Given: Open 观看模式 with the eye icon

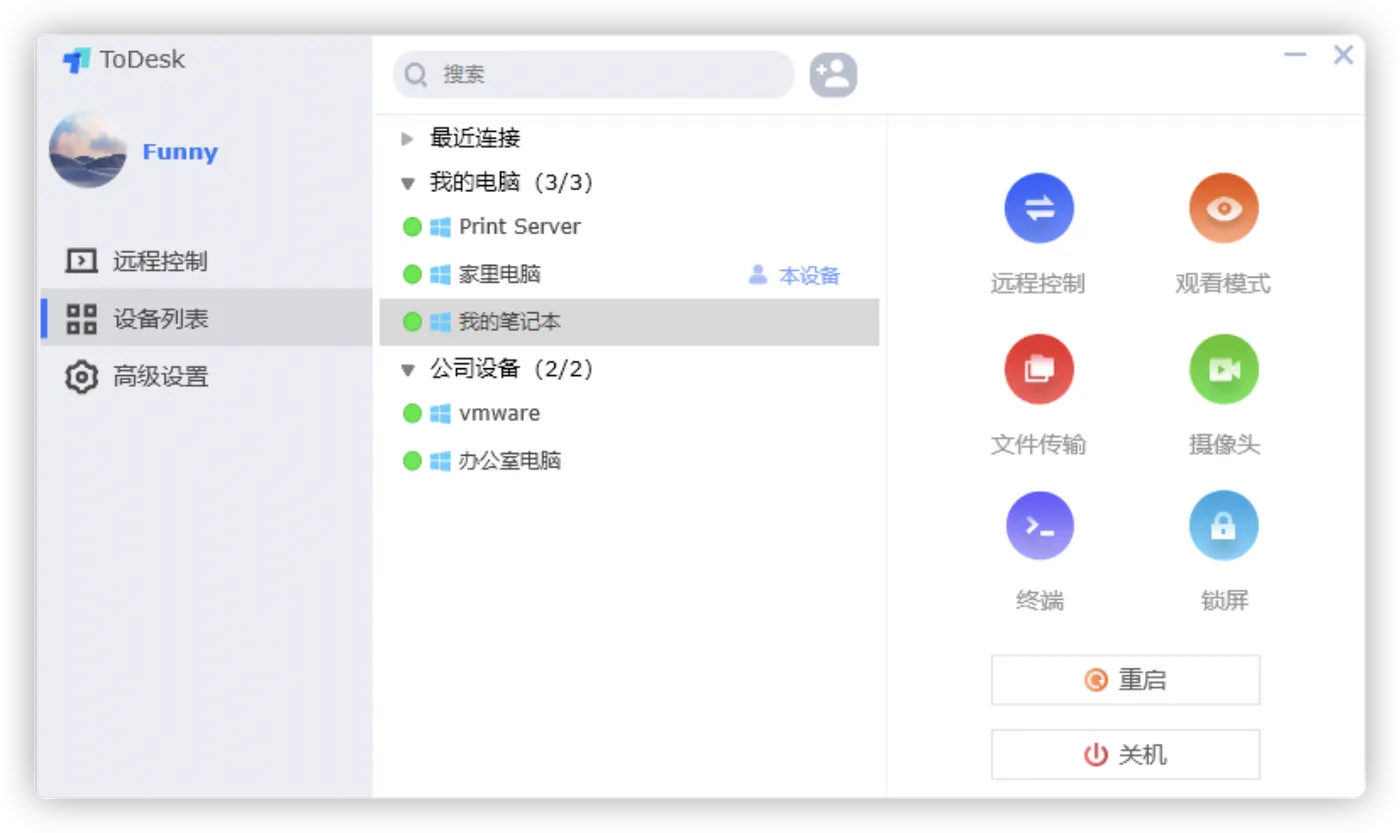Looking at the screenshot, I should [1223, 208].
